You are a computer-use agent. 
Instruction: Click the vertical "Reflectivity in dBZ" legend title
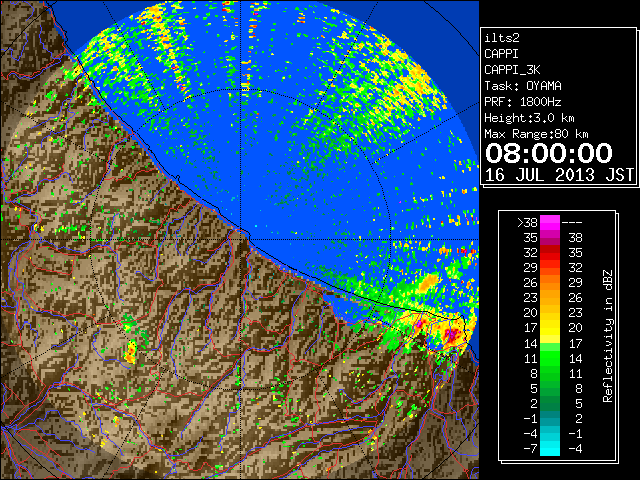tap(608, 336)
